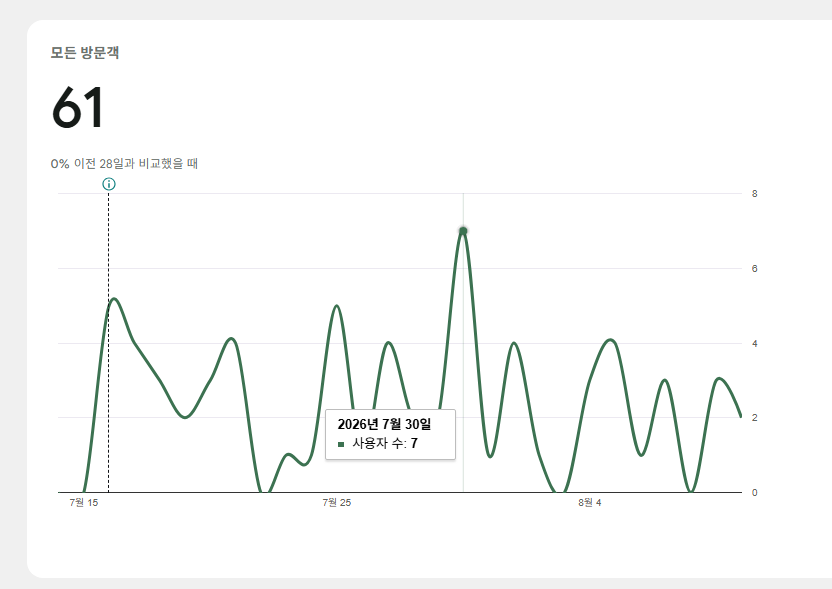
Task: Click the '7월 15' x-axis label
Action: coord(84,503)
